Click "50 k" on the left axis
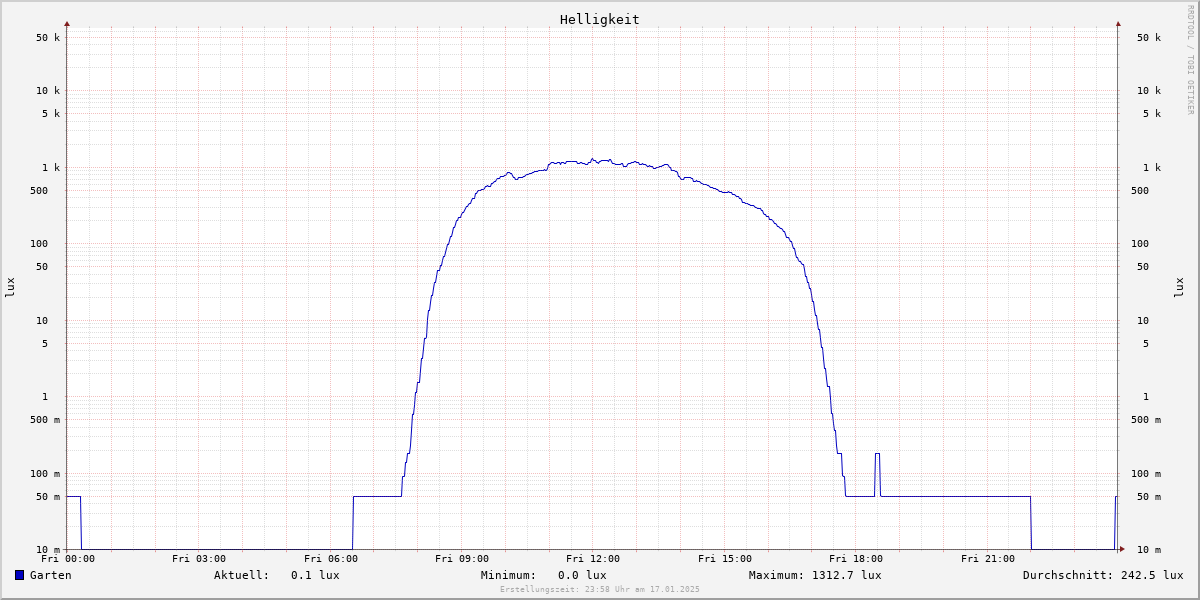 click(x=48, y=37)
